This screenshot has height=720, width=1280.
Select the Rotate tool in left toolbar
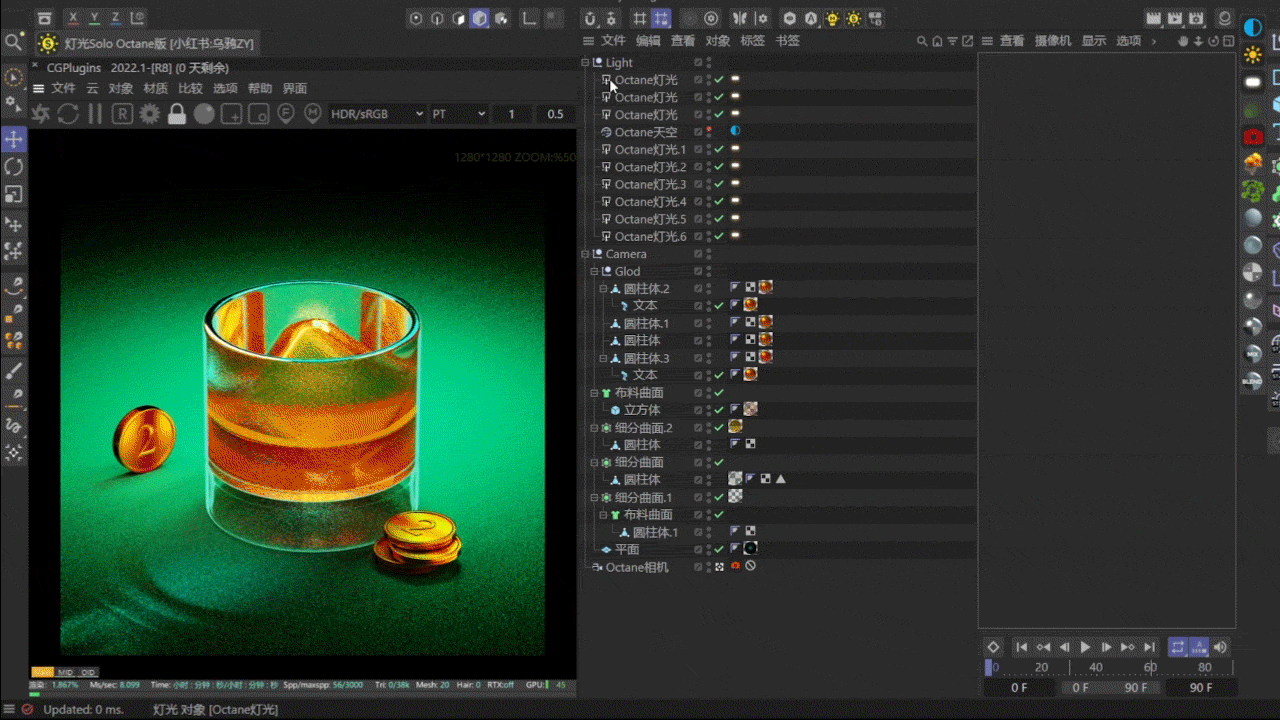(14, 167)
